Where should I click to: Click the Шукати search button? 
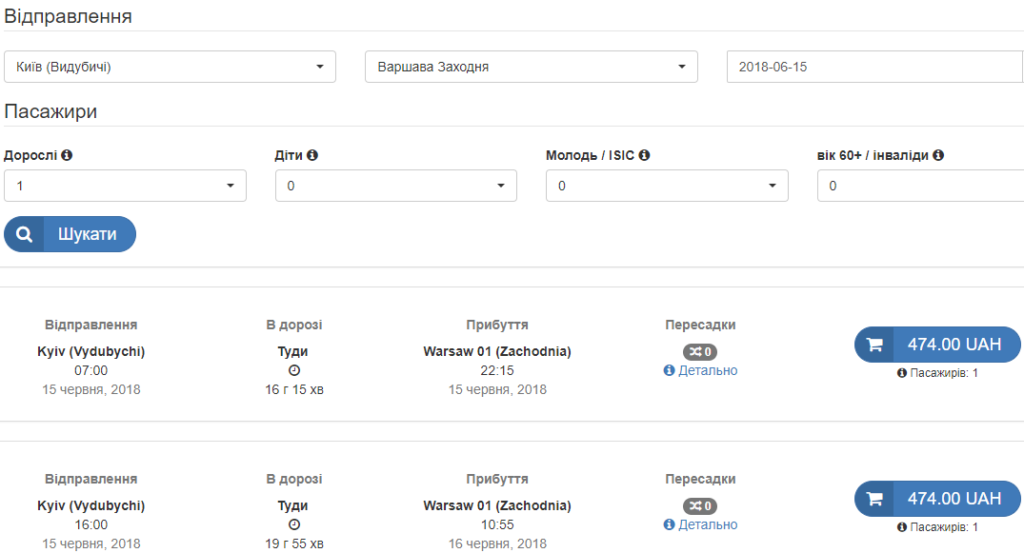coord(70,234)
